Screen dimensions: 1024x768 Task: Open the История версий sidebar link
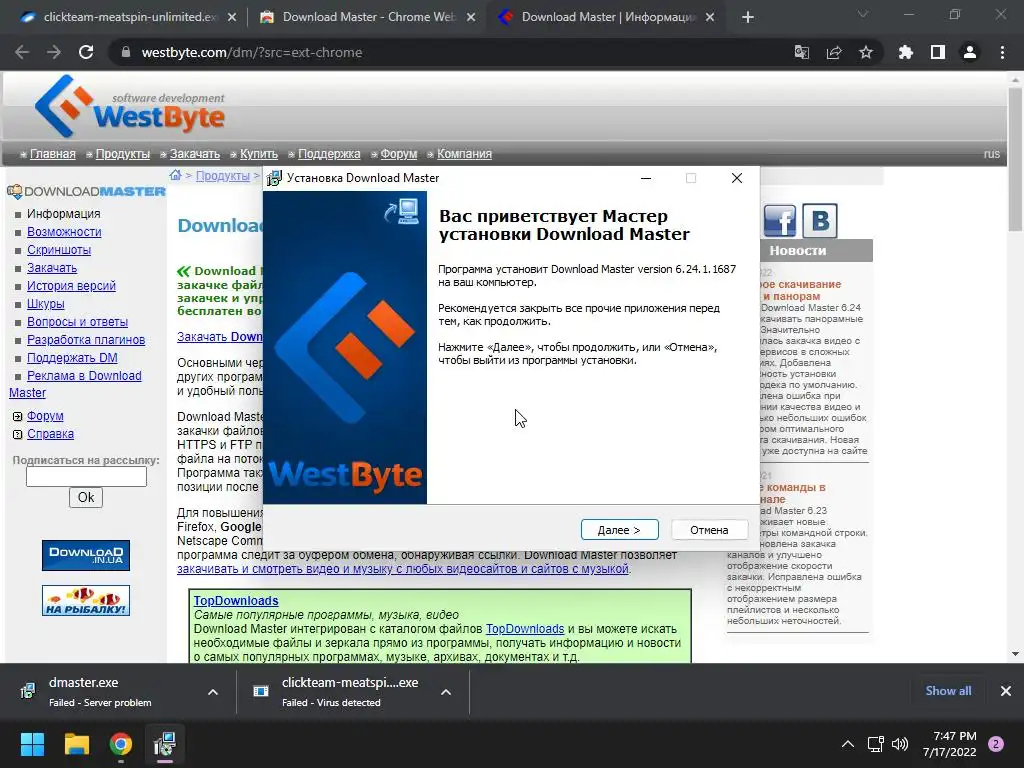click(71, 285)
